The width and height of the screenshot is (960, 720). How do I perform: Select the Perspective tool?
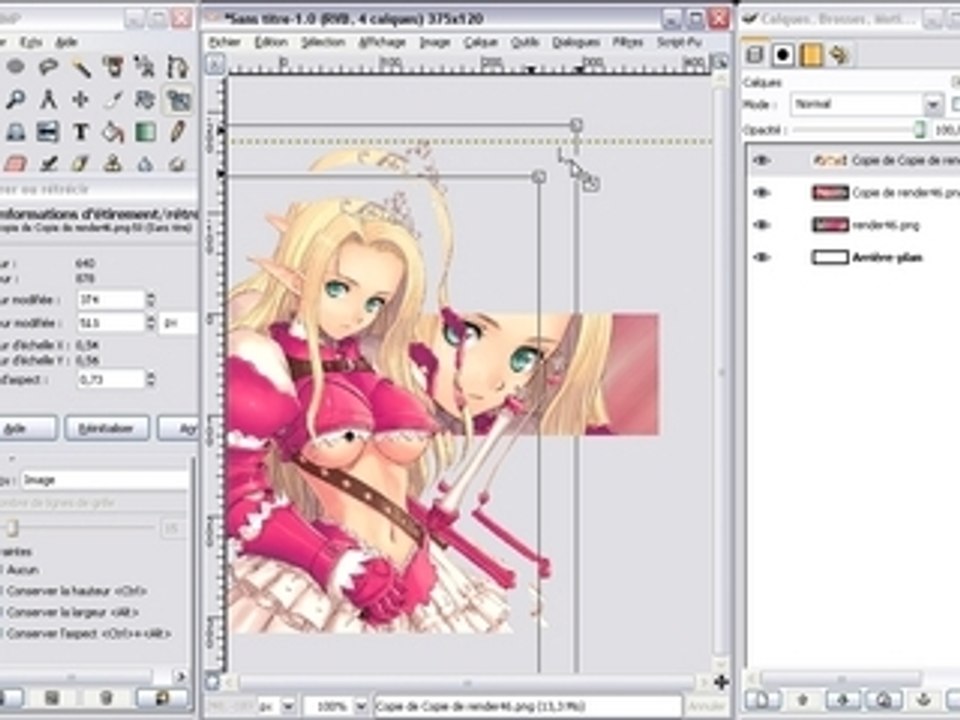point(16,132)
